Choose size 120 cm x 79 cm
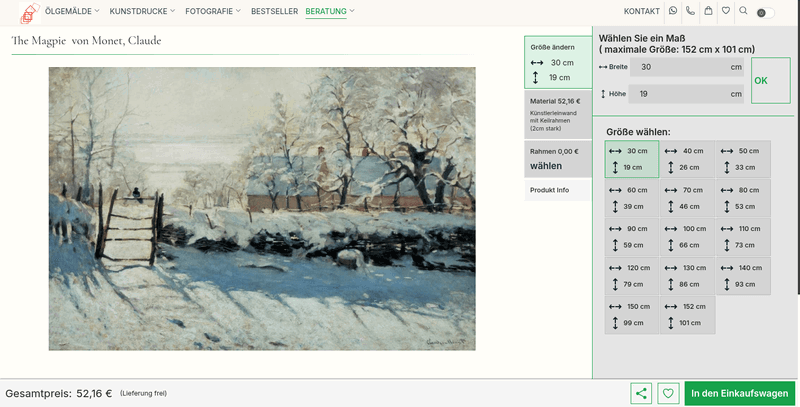 [x=632, y=276]
